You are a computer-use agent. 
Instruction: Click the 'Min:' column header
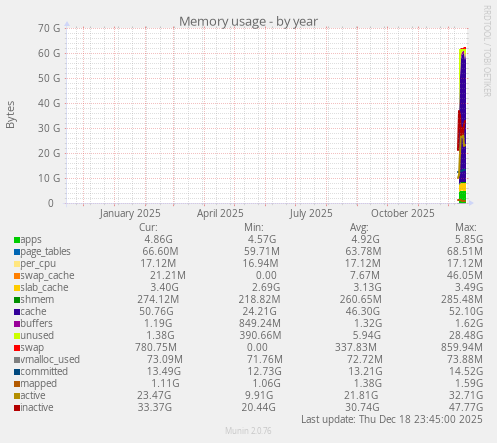pyautogui.click(x=254, y=227)
